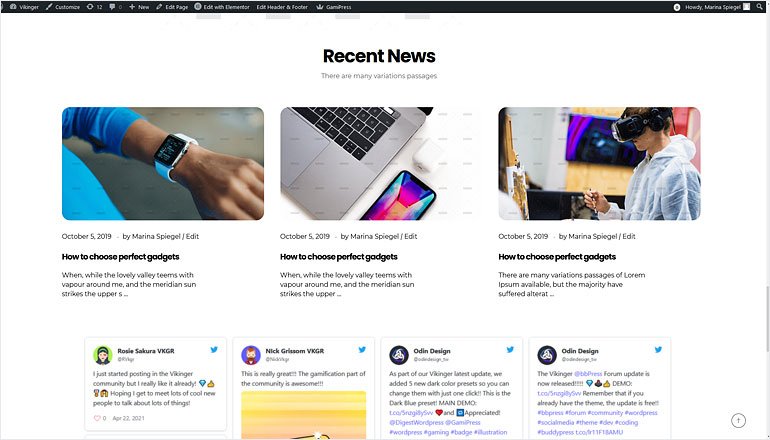This screenshot has width=770, height=440.
Task: Click Odin Design avatar on the bbPress tweet
Action: point(547,355)
